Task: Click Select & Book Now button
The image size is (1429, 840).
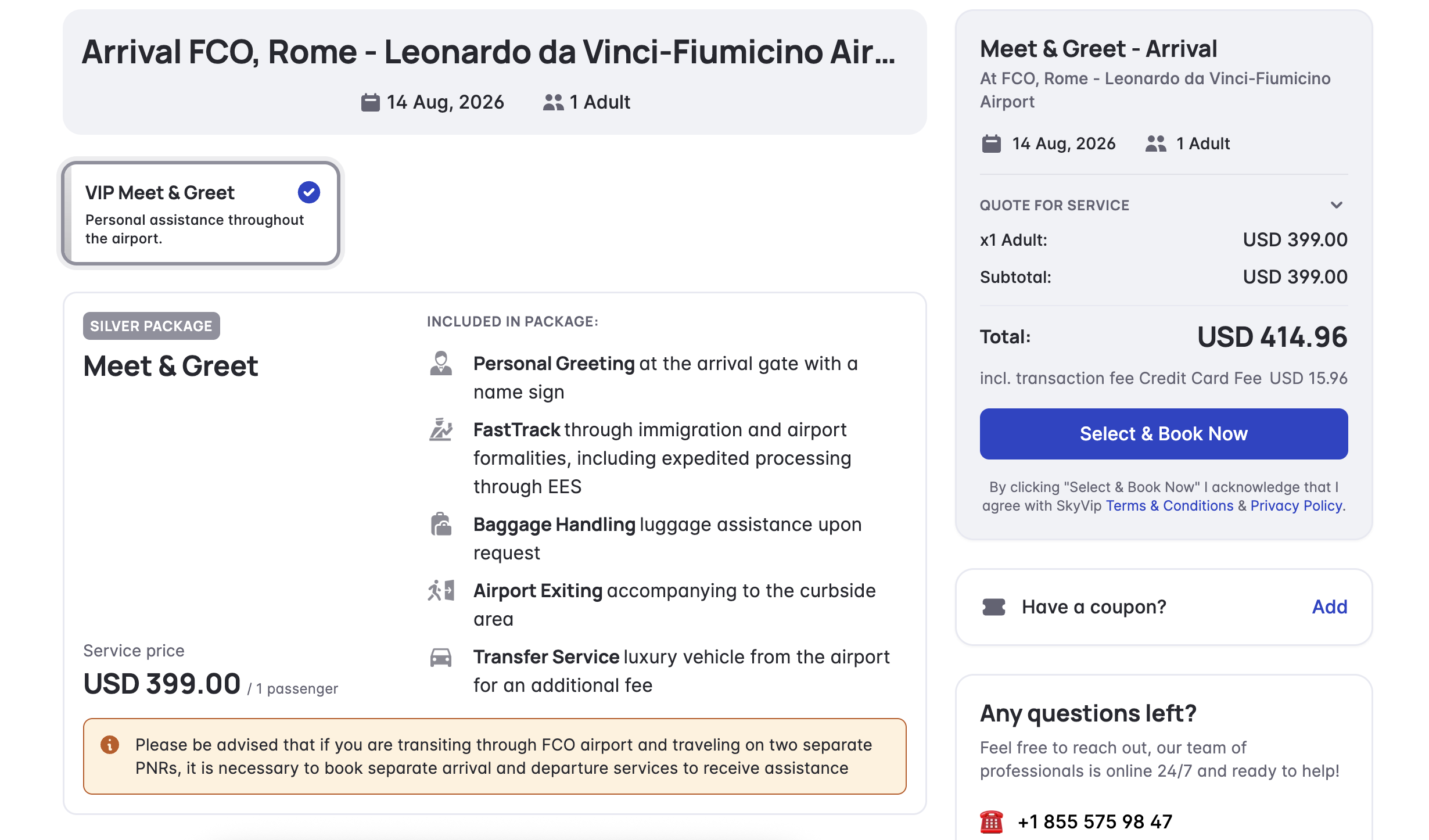Action: [1164, 434]
